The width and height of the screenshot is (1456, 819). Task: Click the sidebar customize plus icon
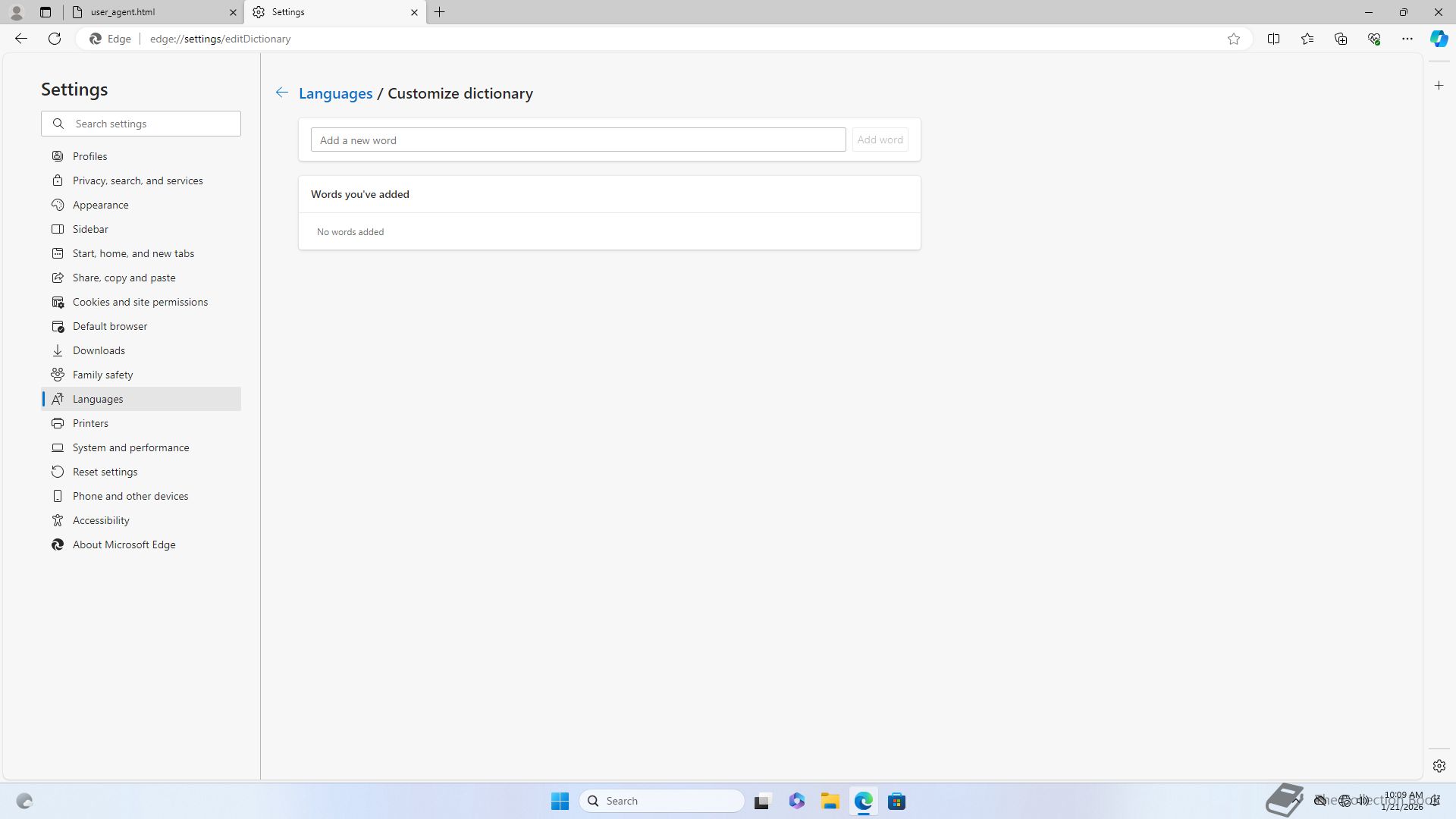point(1439,86)
